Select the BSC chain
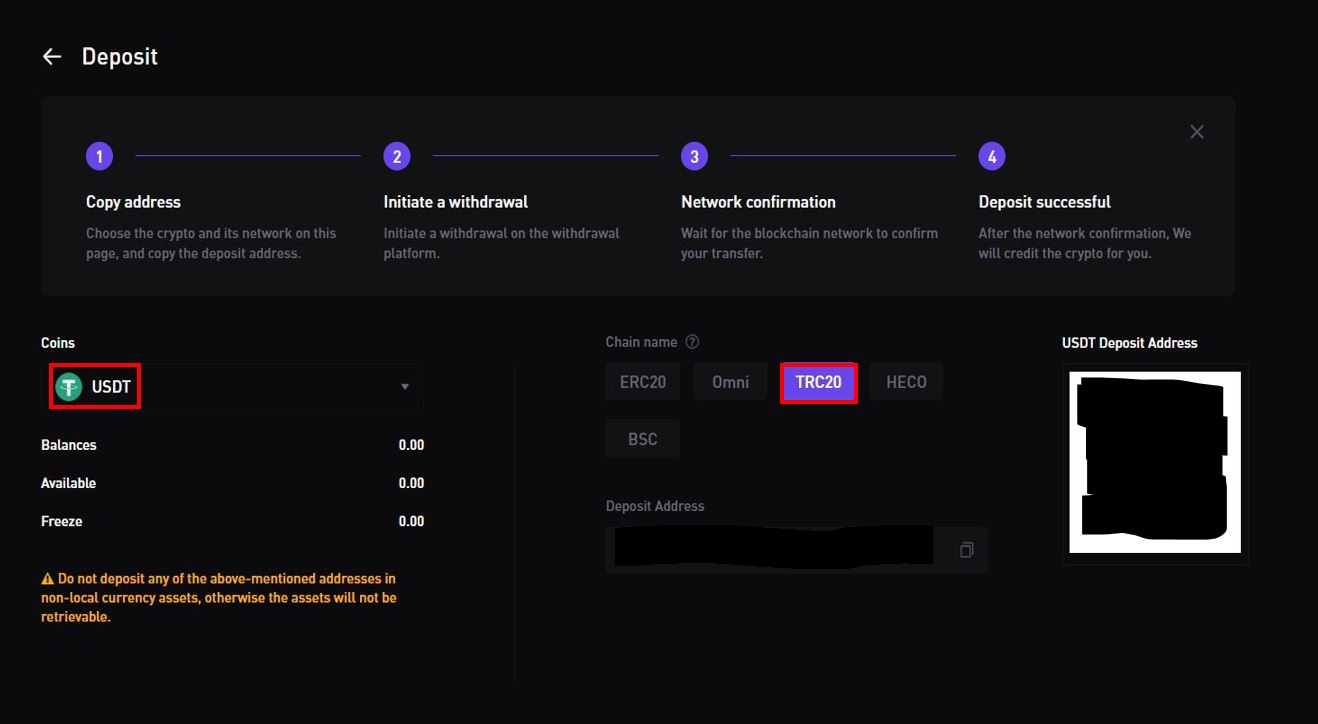Screen dimensions: 1318x724 [643, 439]
